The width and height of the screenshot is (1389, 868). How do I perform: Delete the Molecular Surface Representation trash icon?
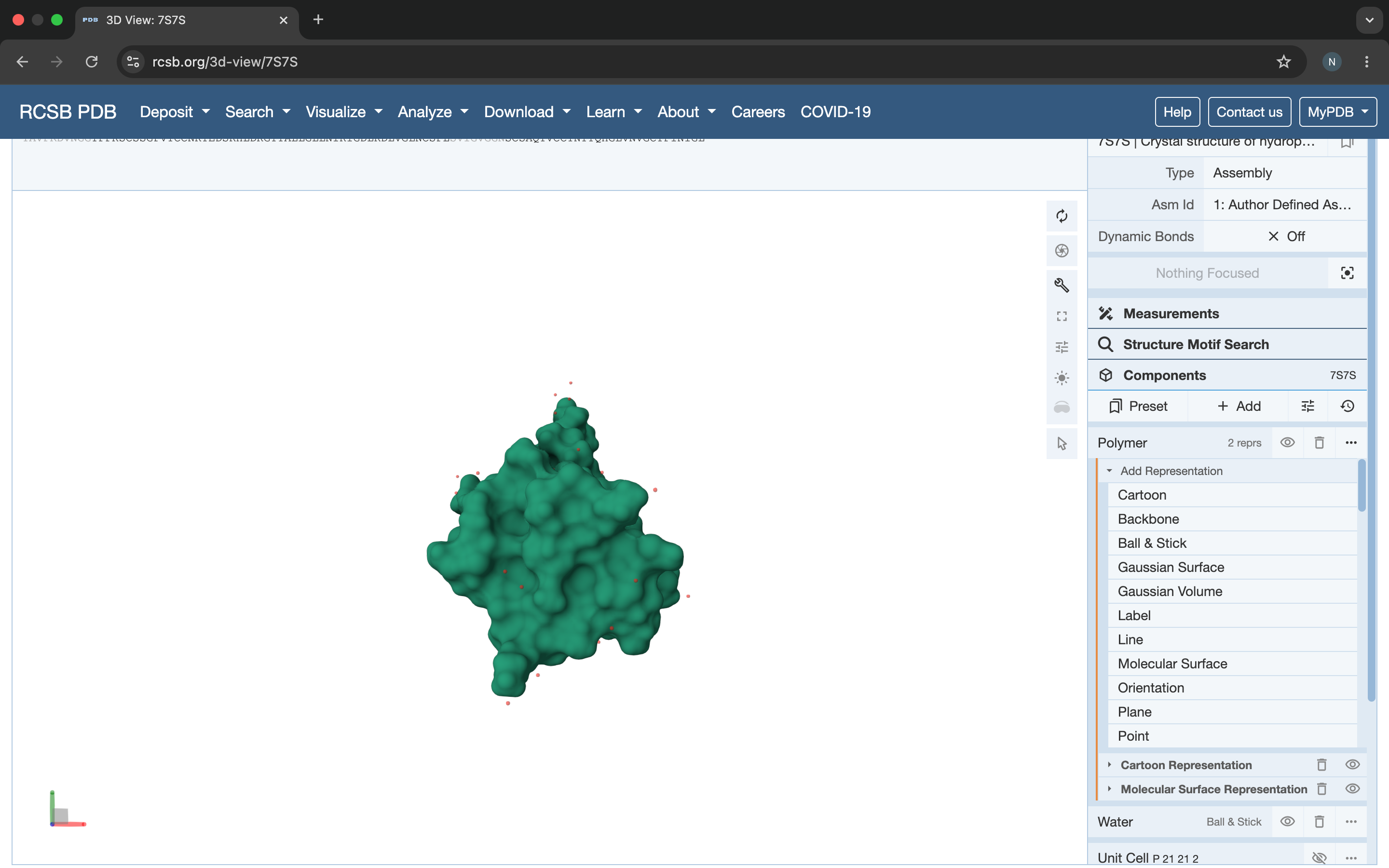[1321, 789]
